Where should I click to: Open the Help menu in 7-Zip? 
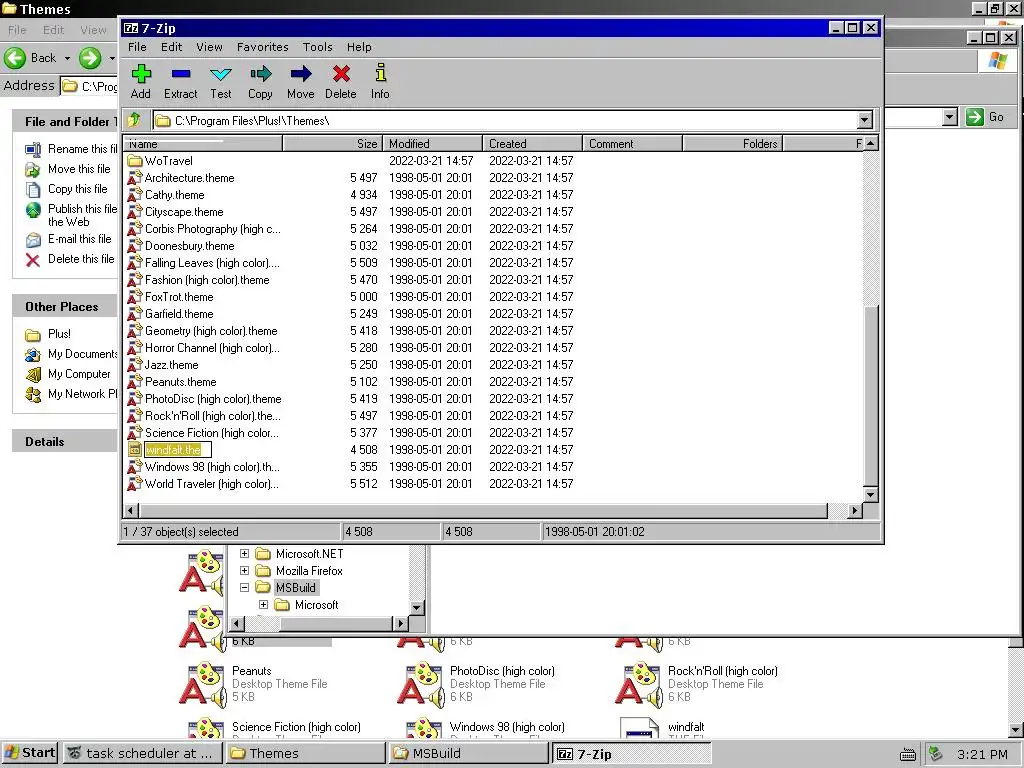coord(359,47)
